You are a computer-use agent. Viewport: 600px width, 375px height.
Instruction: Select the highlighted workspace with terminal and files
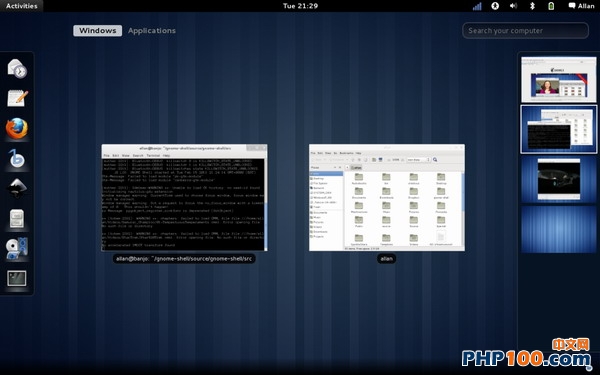559,129
